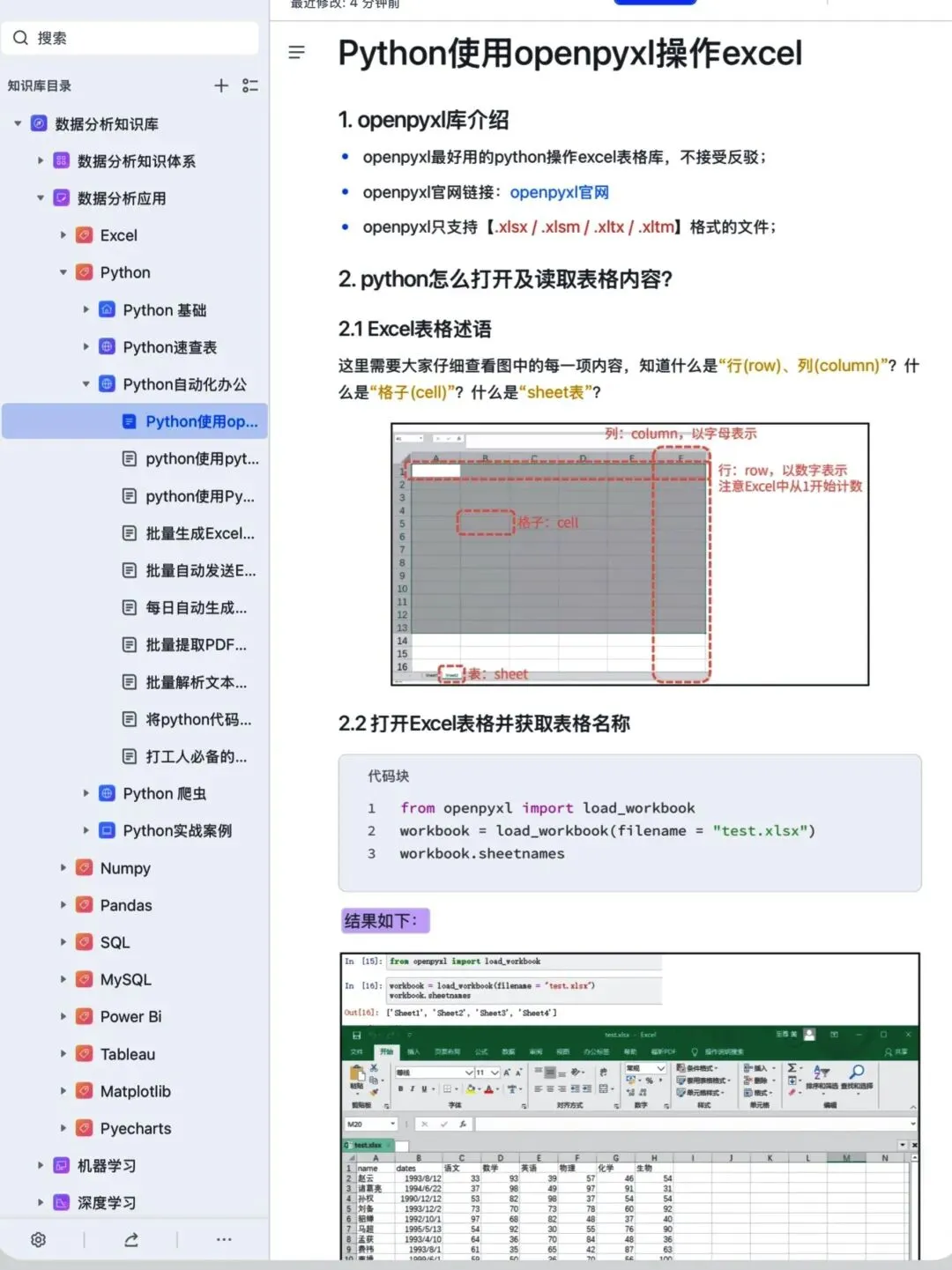Click the 结果如下 highlighted text
Viewport: 952px width, 1270px height.
(385, 921)
